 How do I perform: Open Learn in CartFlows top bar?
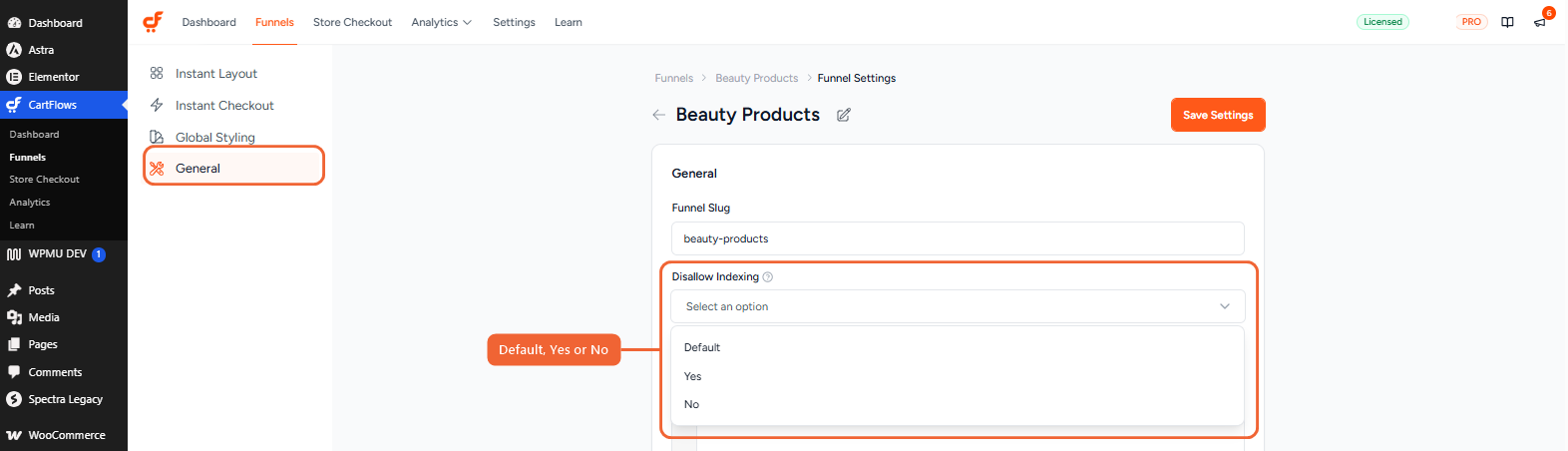[569, 22]
